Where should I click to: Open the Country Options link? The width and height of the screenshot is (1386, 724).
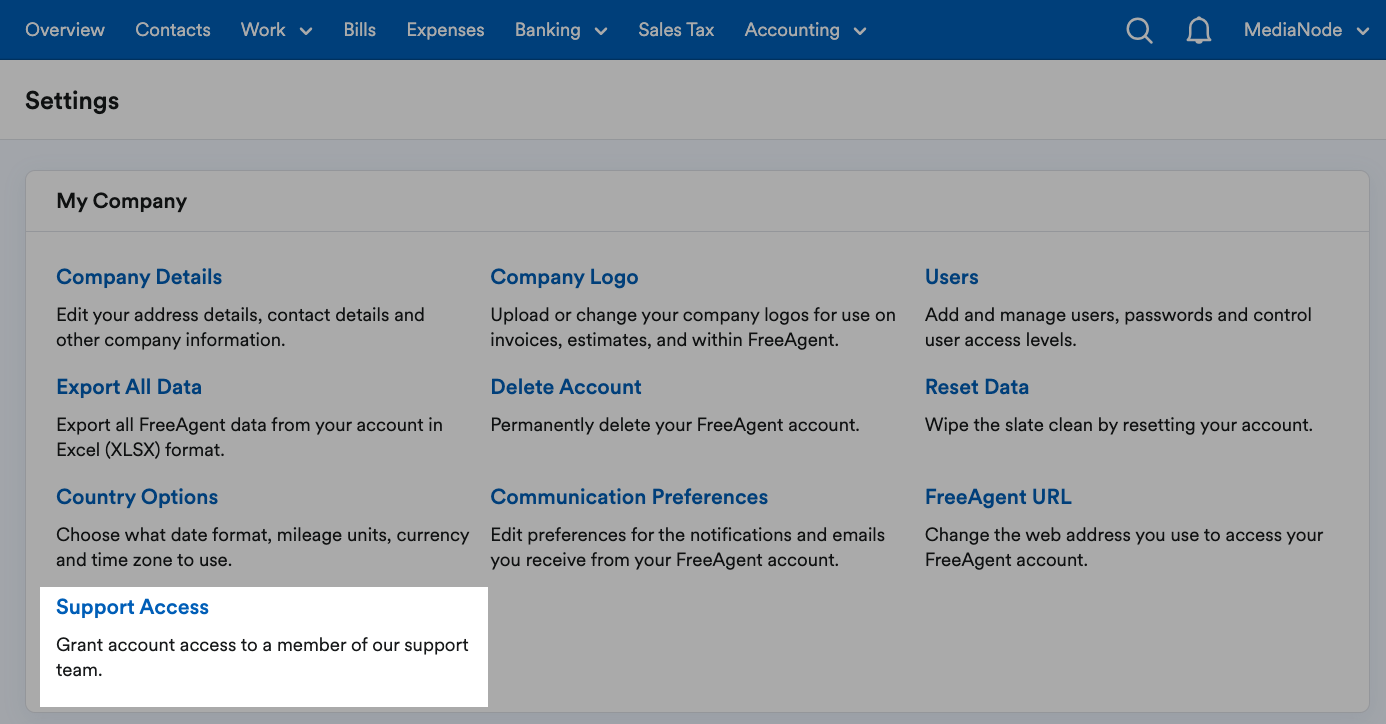pyautogui.click(x=137, y=497)
